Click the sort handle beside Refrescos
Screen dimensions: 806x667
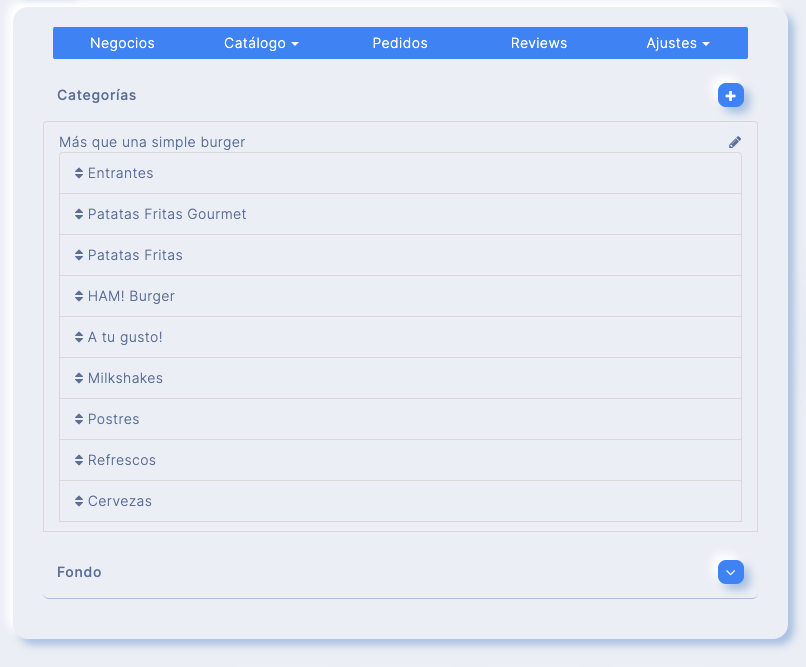click(x=79, y=460)
